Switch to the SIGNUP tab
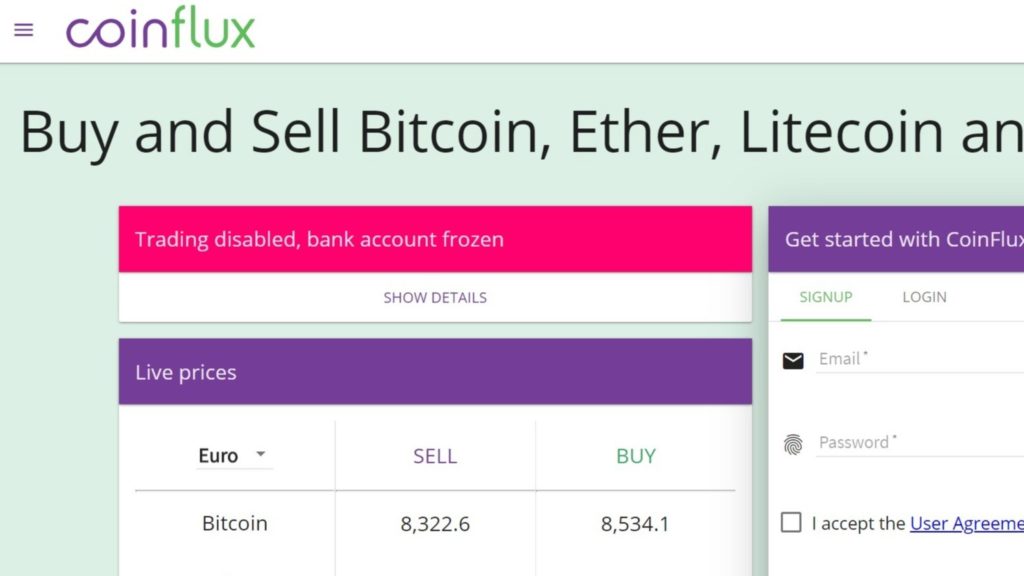1024x576 pixels. click(825, 297)
